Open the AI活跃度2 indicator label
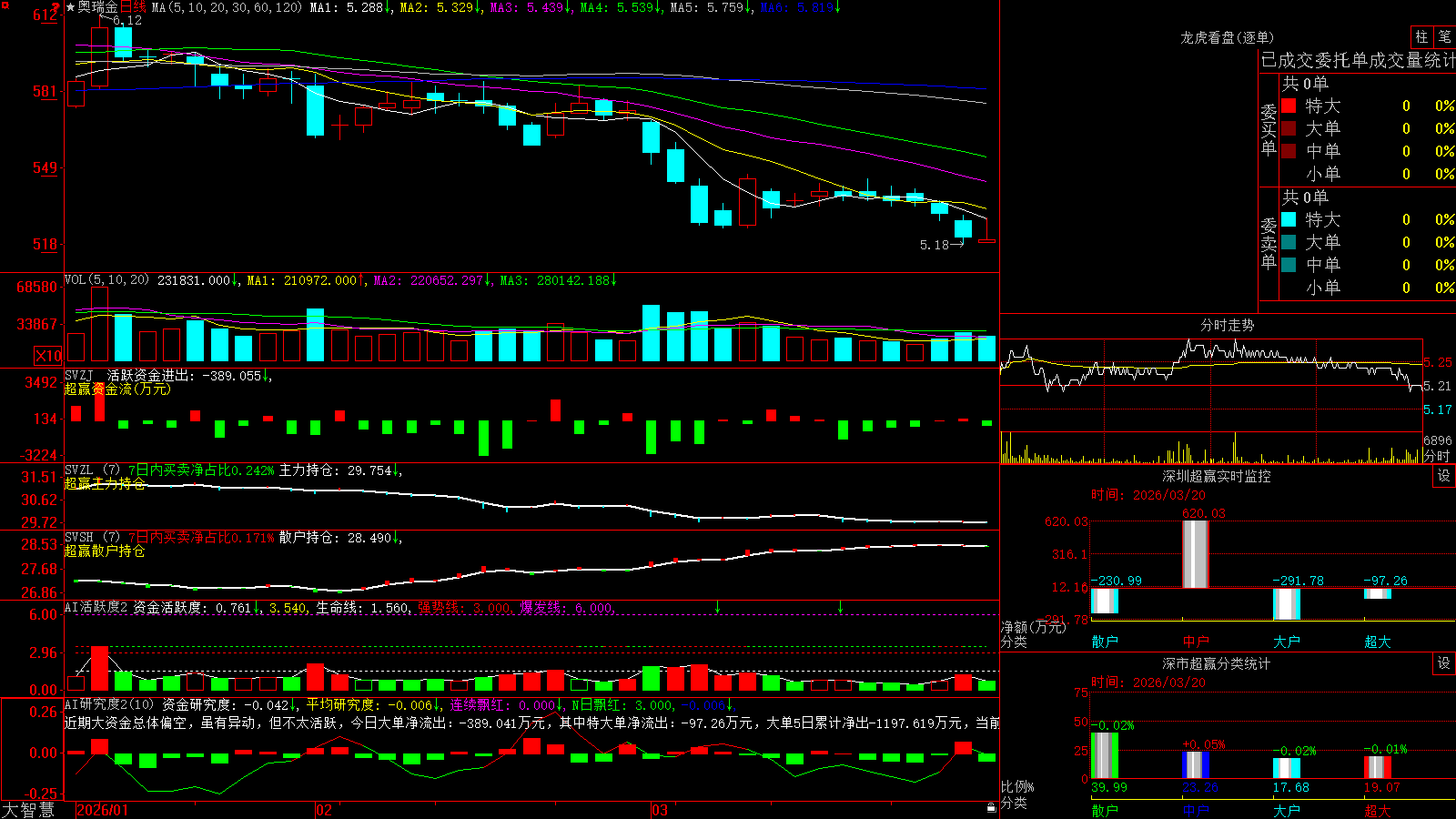The height and width of the screenshot is (819, 1456). pos(96,607)
